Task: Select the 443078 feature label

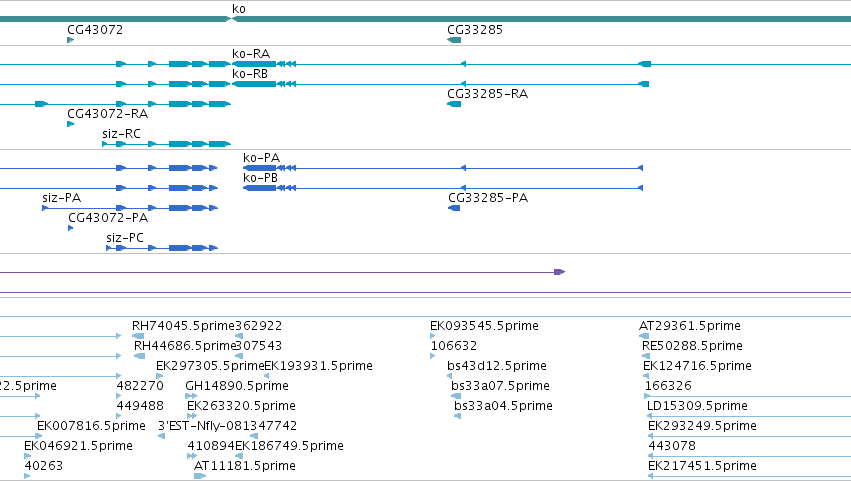Action: tap(672, 446)
